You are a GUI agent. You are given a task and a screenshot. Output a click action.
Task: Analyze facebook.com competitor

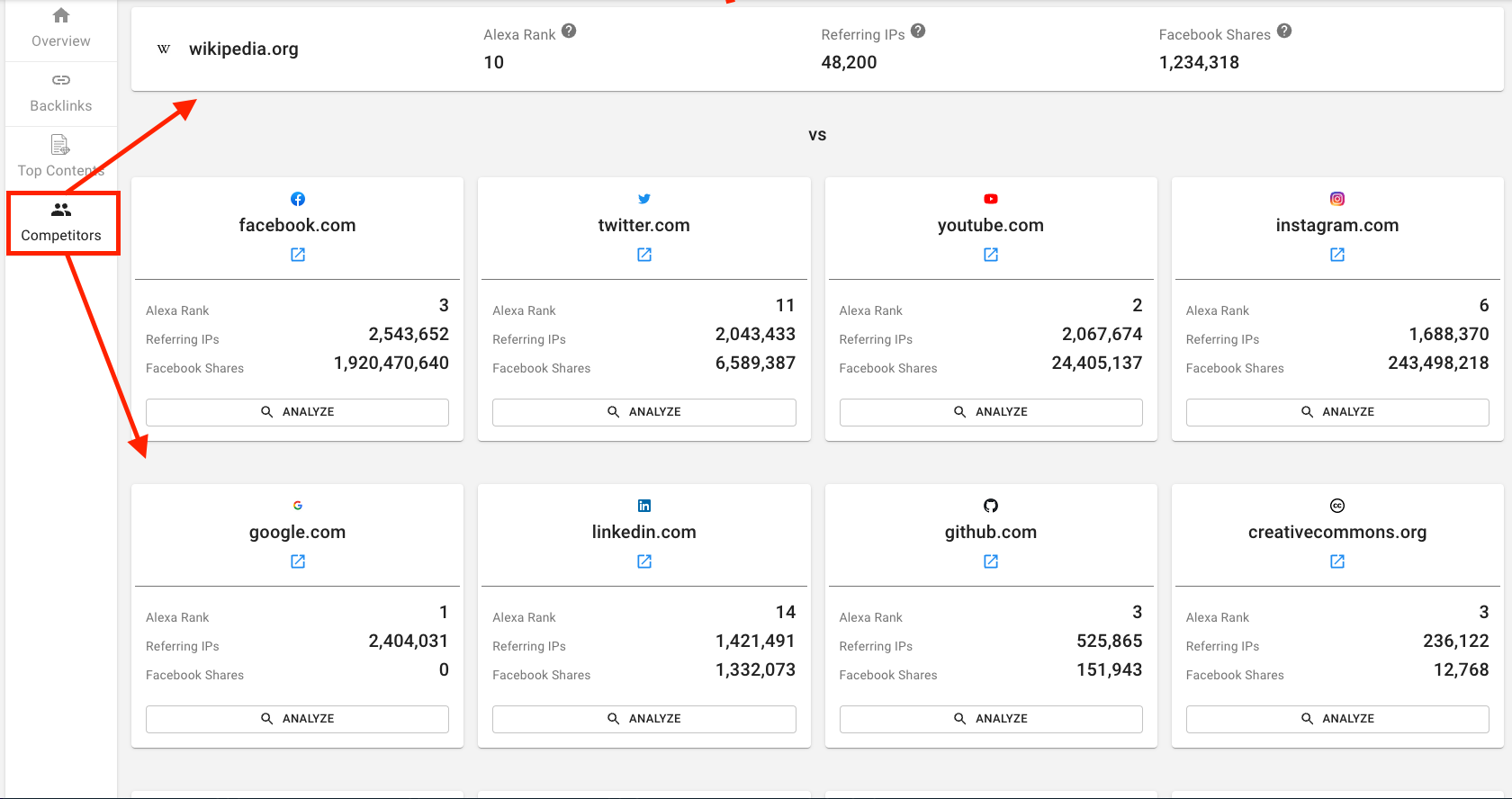297,412
